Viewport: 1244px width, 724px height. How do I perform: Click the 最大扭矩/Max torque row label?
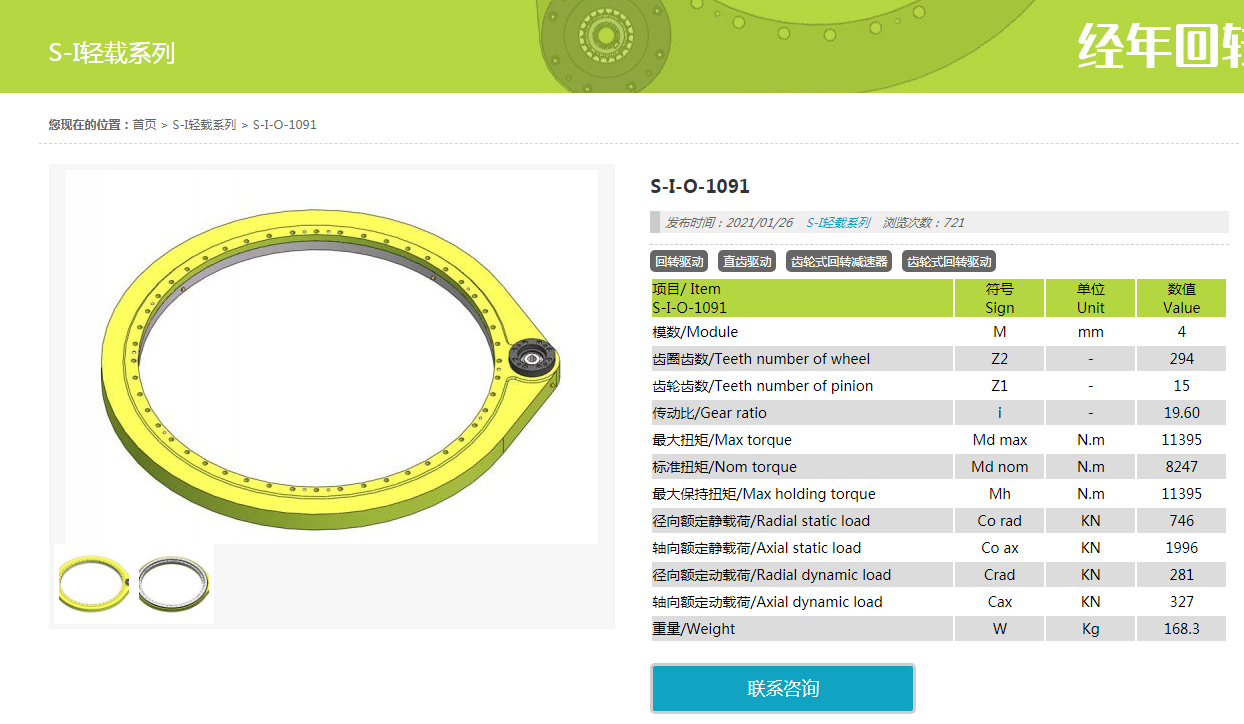(722, 440)
